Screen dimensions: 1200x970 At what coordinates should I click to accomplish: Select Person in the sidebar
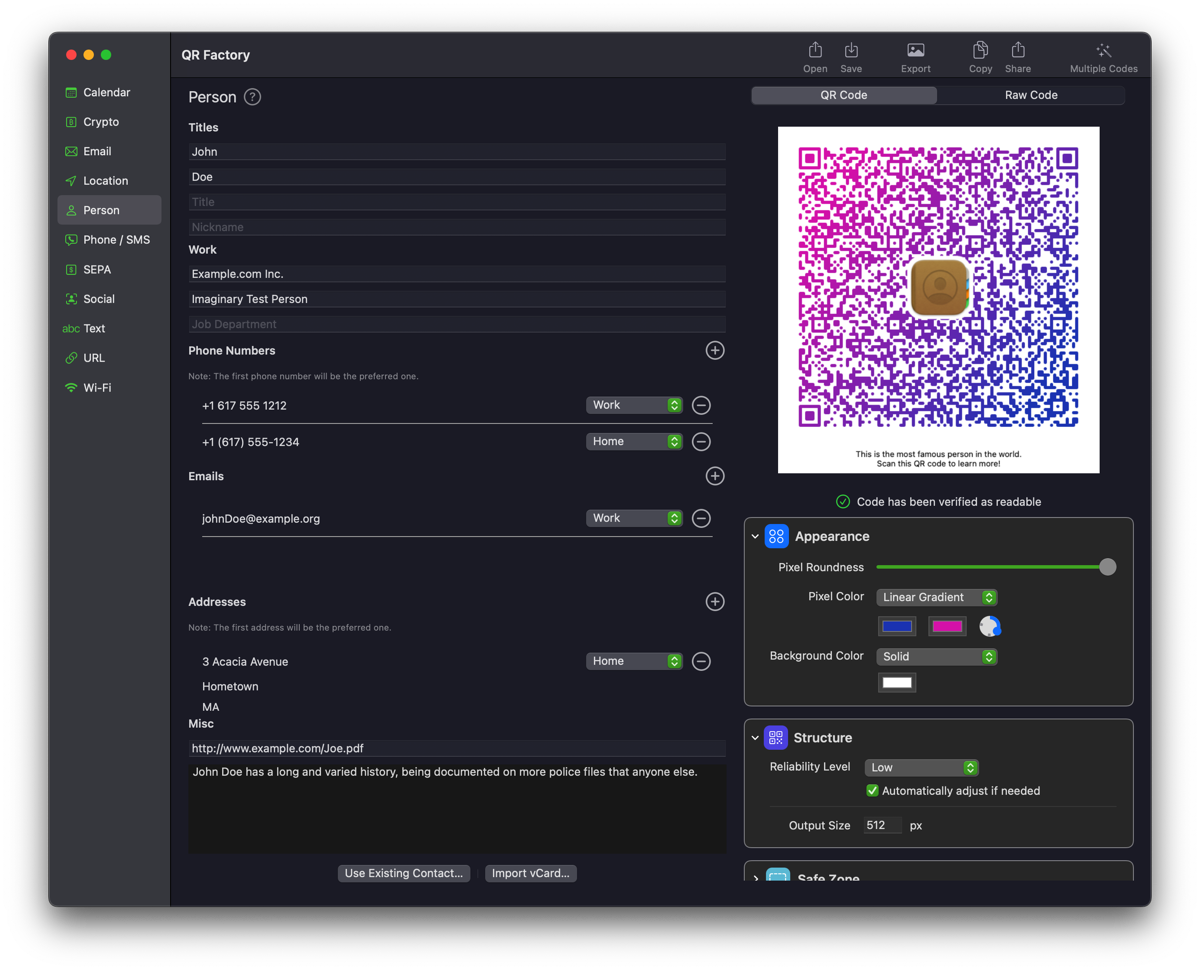[108, 210]
